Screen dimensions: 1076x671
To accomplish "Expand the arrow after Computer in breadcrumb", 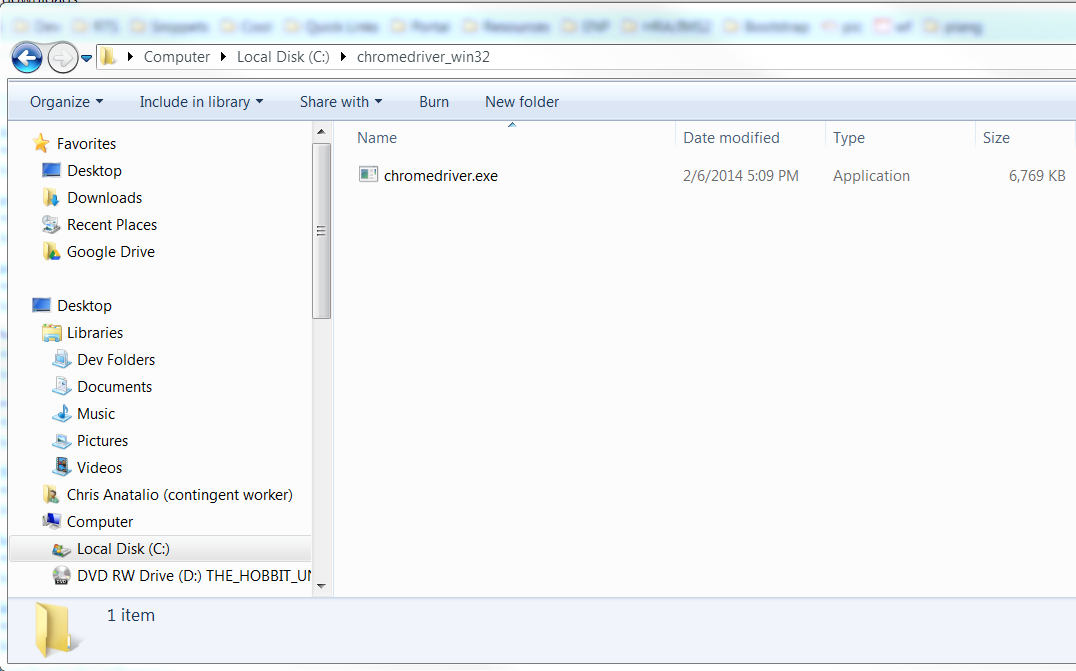I will coord(223,57).
